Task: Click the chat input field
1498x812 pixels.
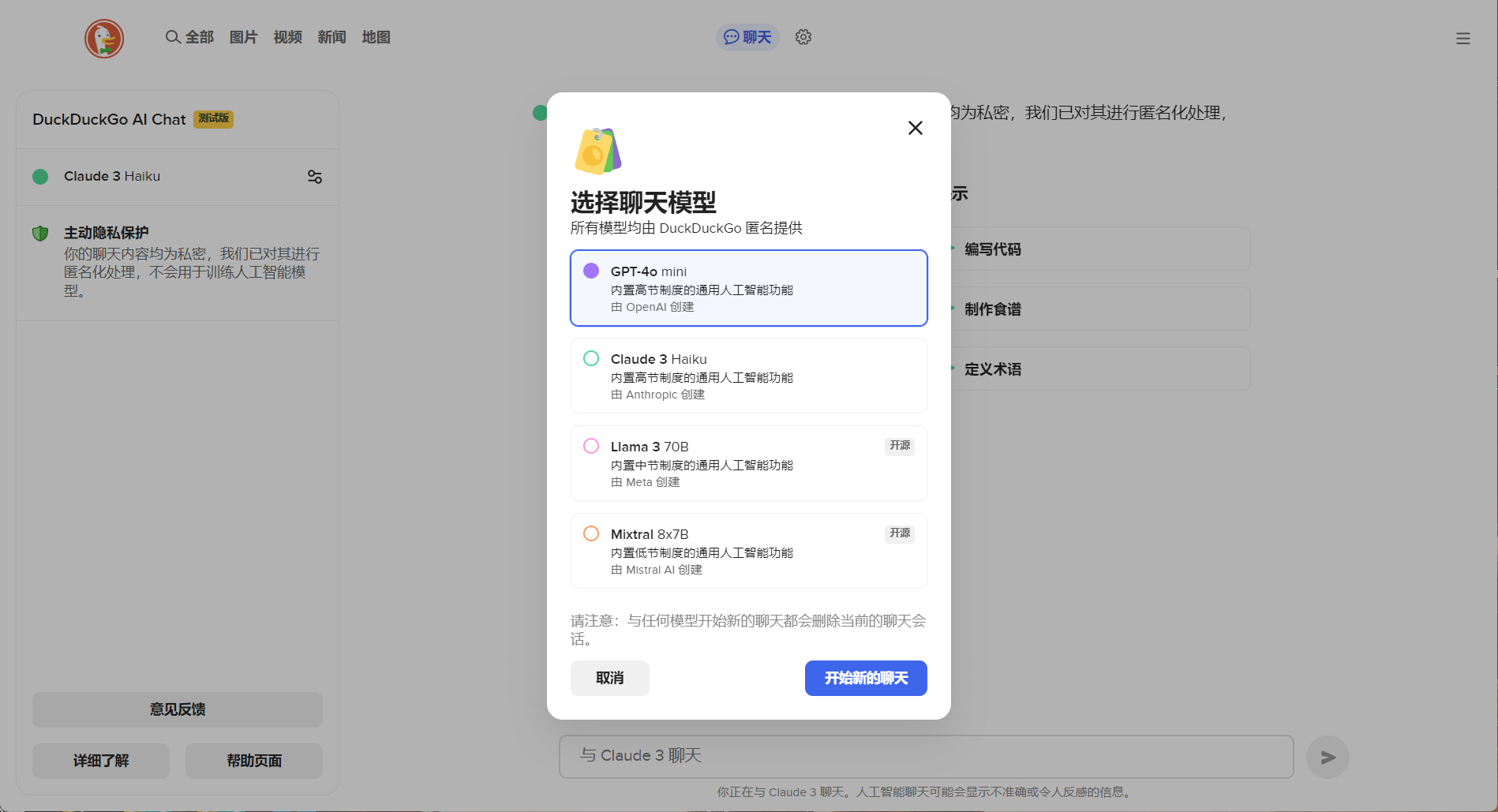Action: point(927,757)
